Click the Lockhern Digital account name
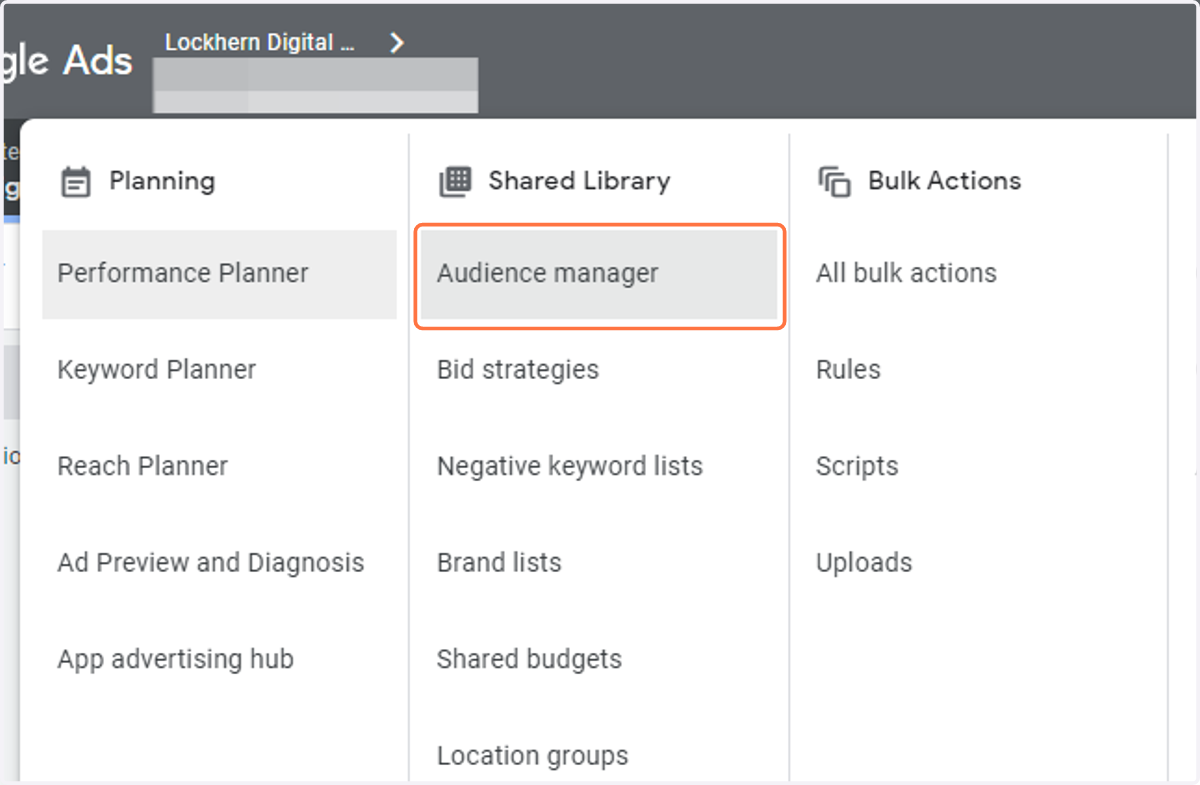This screenshot has width=1200, height=785. 260,43
